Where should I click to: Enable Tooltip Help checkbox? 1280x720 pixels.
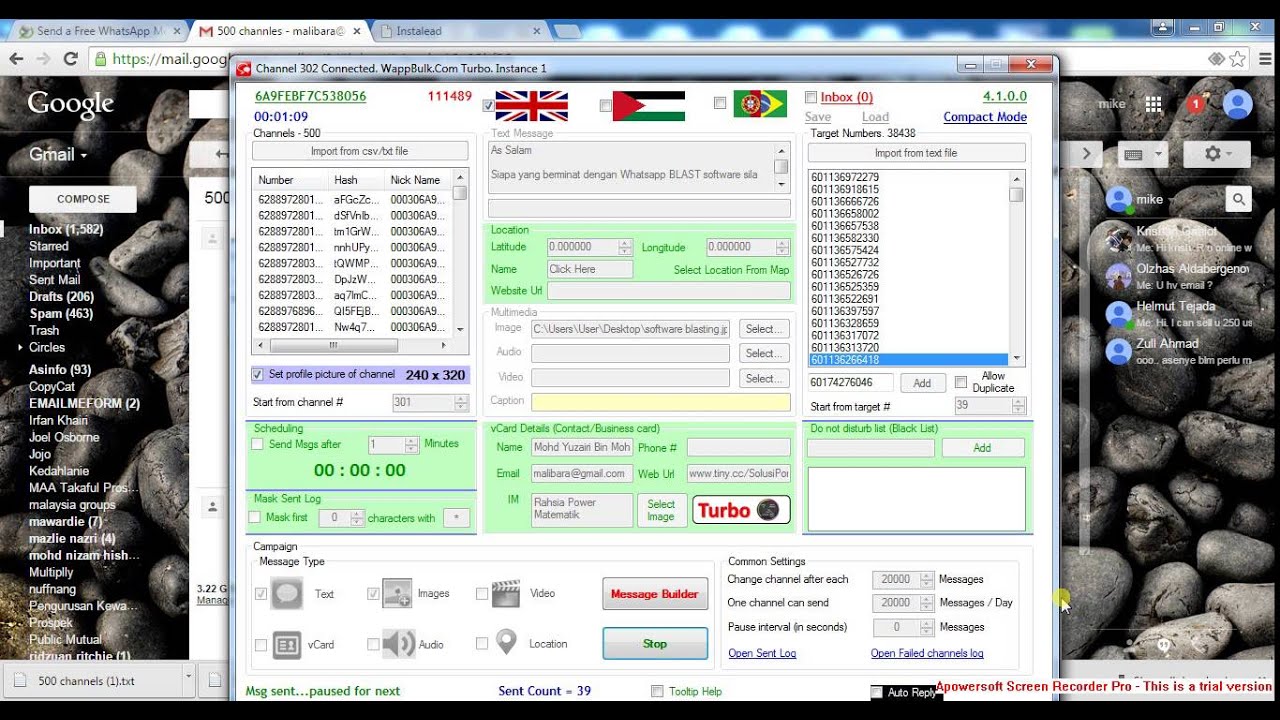pyautogui.click(x=657, y=691)
